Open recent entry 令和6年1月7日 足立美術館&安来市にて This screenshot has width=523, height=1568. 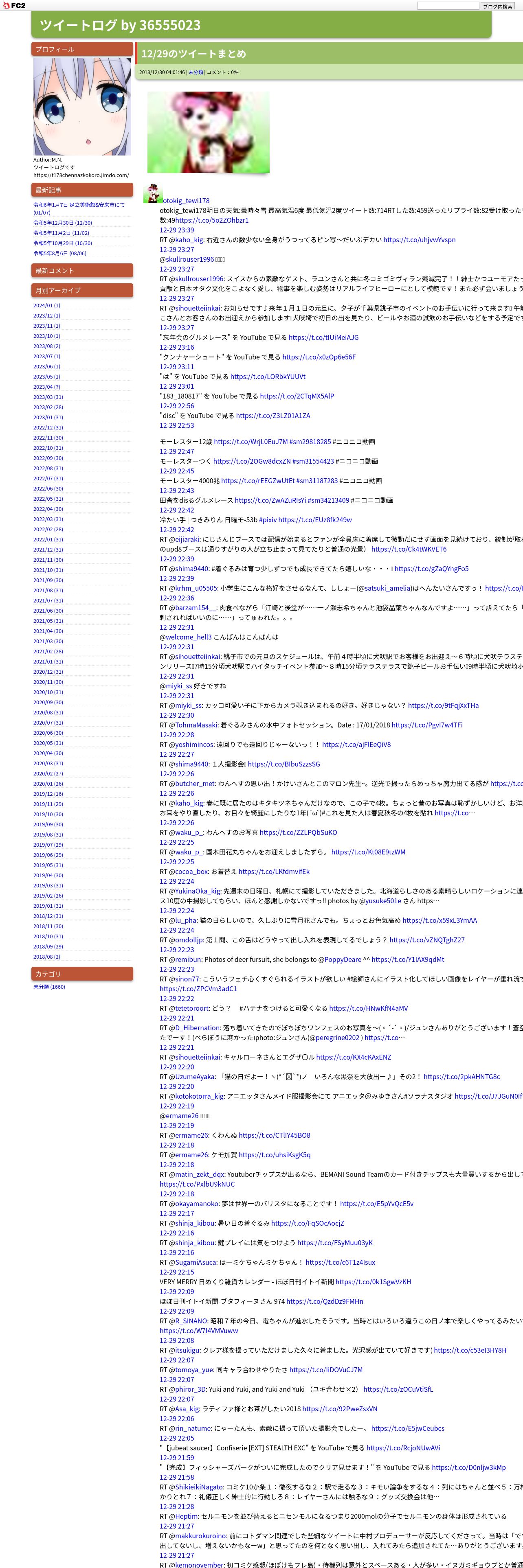tap(79, 208)
